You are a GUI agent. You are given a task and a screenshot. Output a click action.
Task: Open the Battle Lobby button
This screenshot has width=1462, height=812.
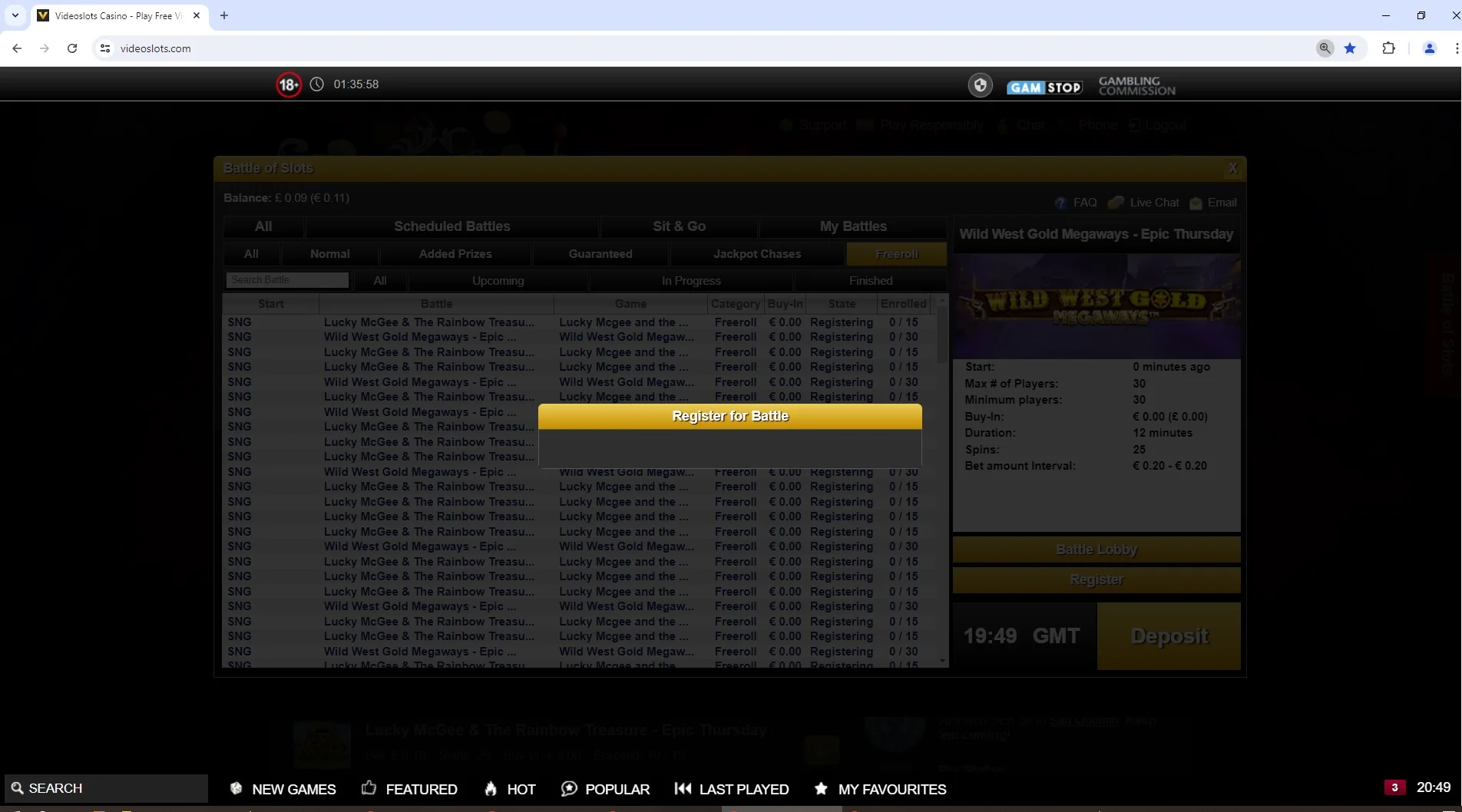[x=1096, y=550]
